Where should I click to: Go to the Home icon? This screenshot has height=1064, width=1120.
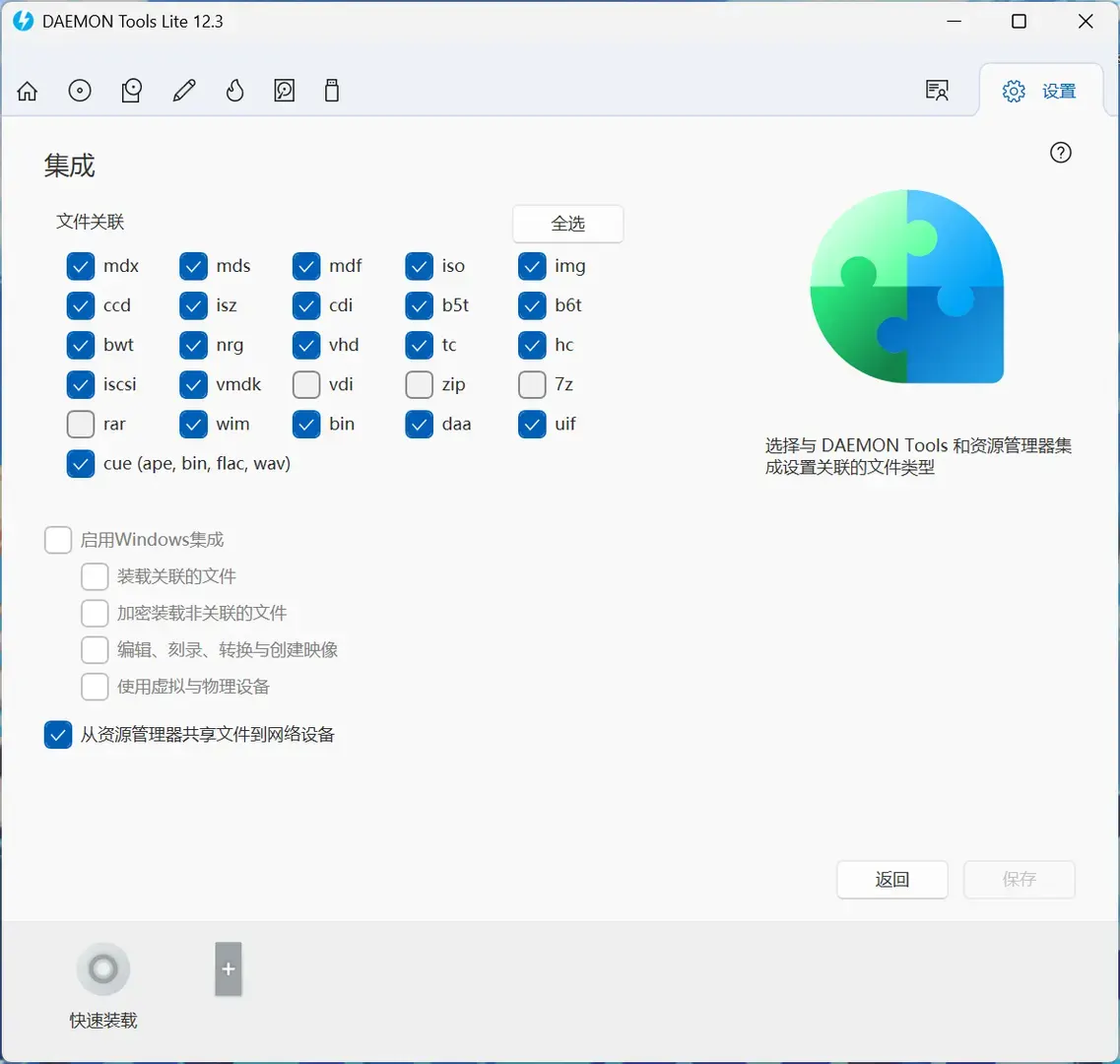[28, 91]
